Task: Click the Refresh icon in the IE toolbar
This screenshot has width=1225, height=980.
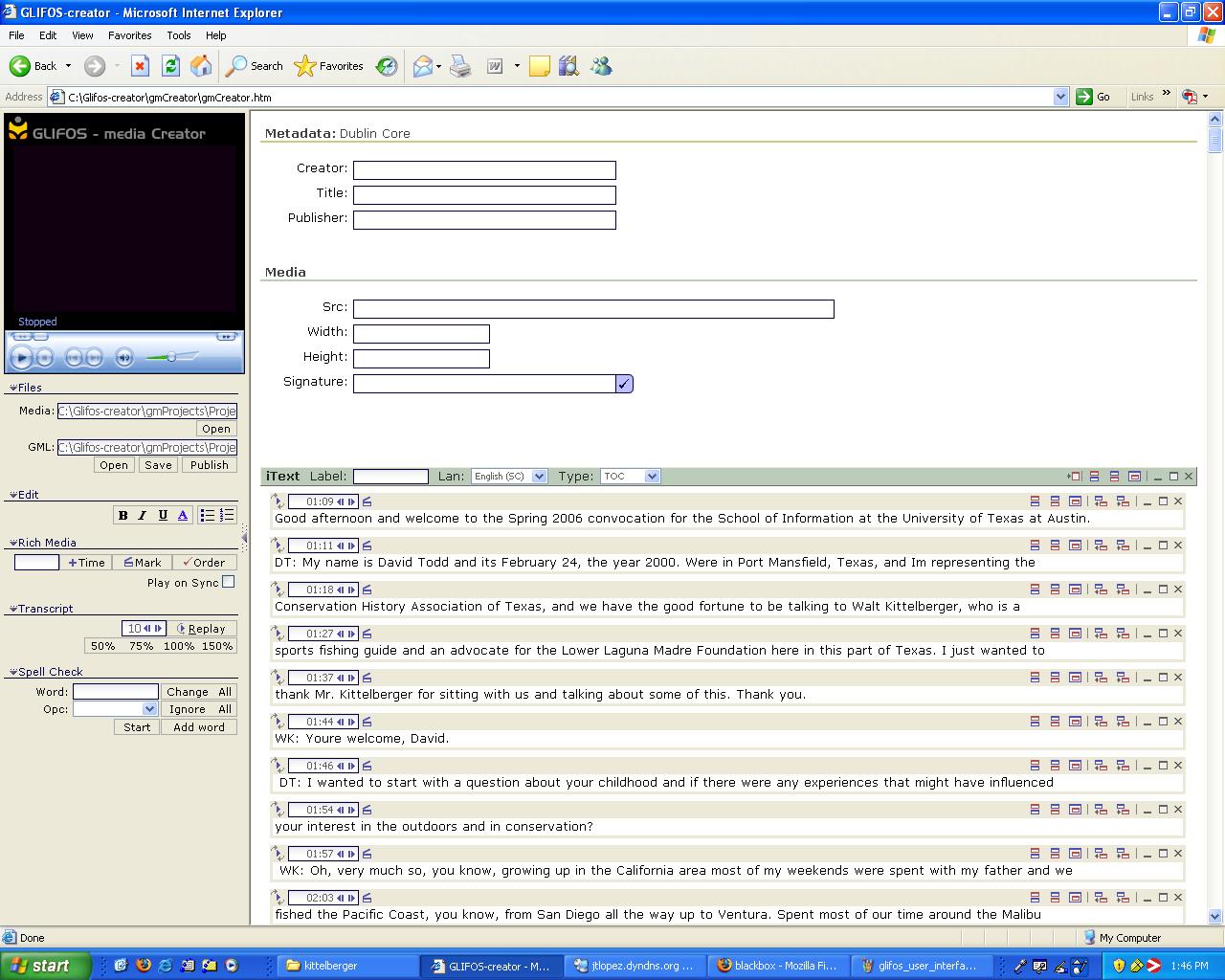Action: coord(170,66)
